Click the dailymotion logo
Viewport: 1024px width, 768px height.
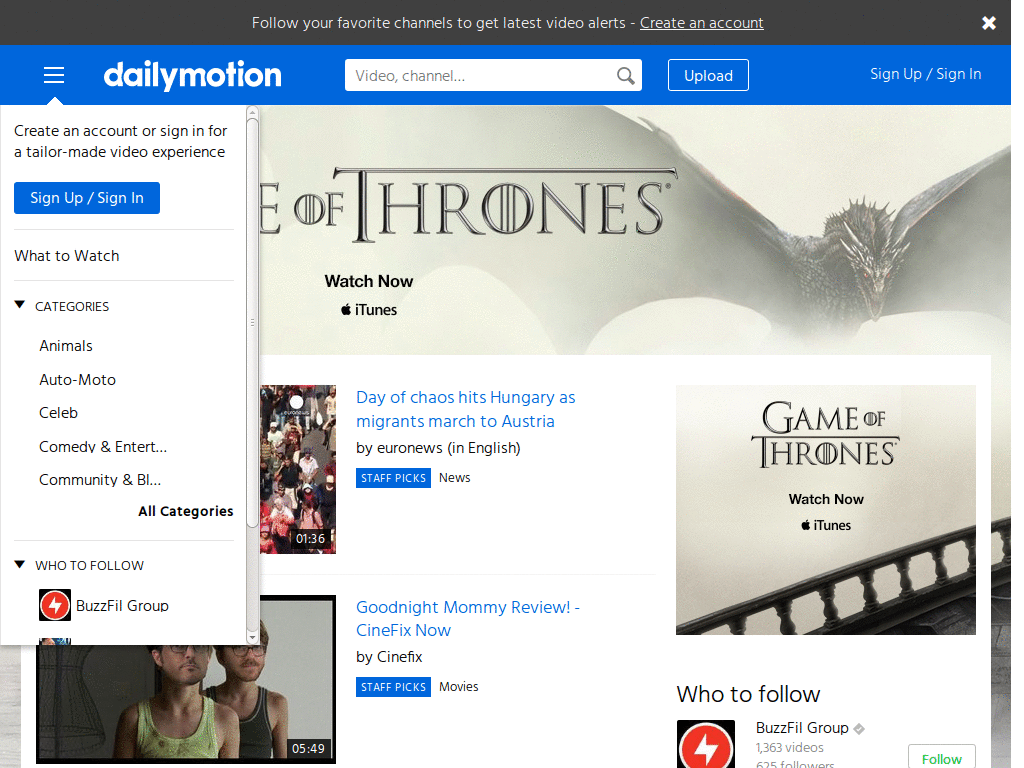[192, 75]
